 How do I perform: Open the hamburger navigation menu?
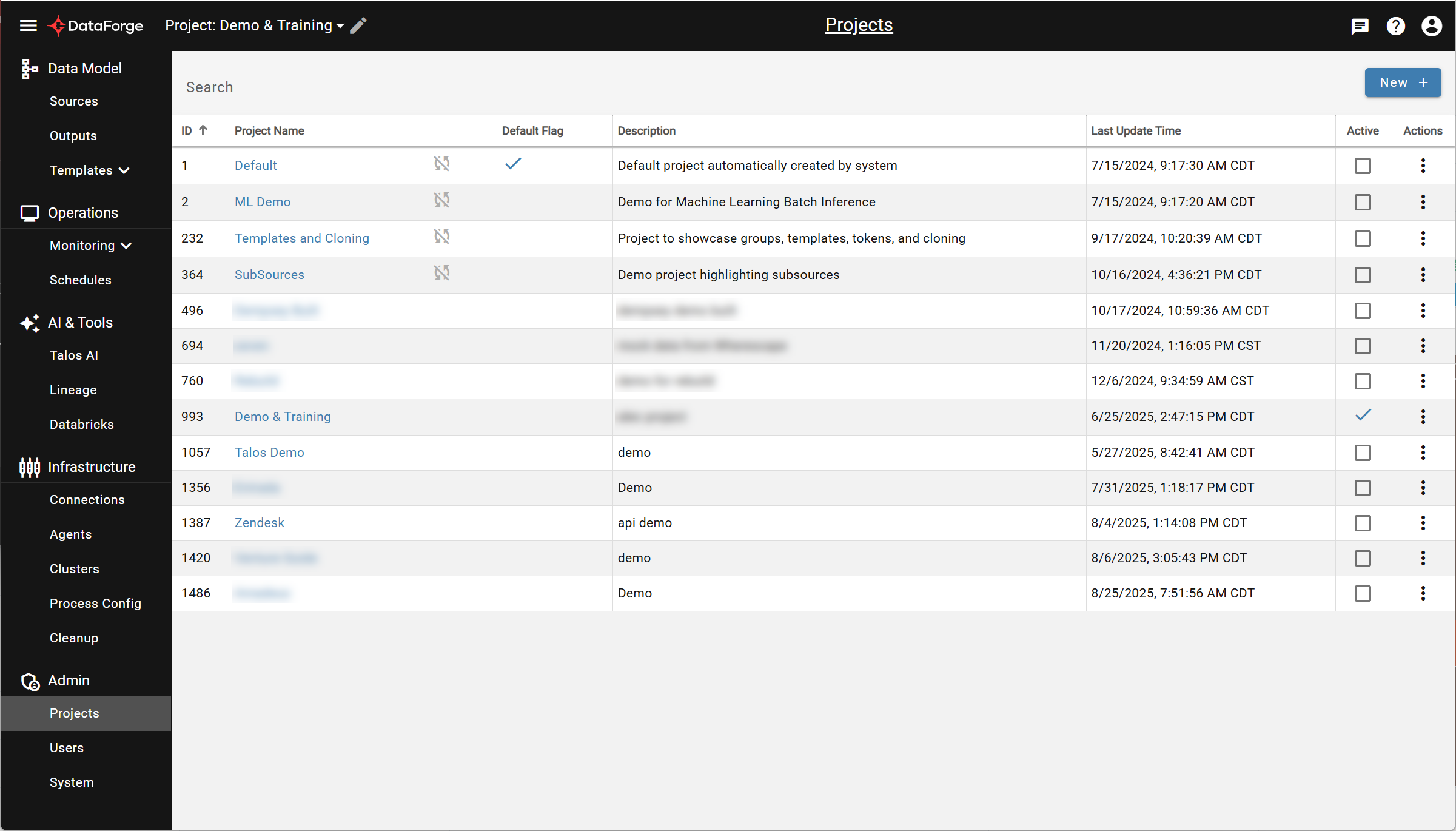point(28,25)
